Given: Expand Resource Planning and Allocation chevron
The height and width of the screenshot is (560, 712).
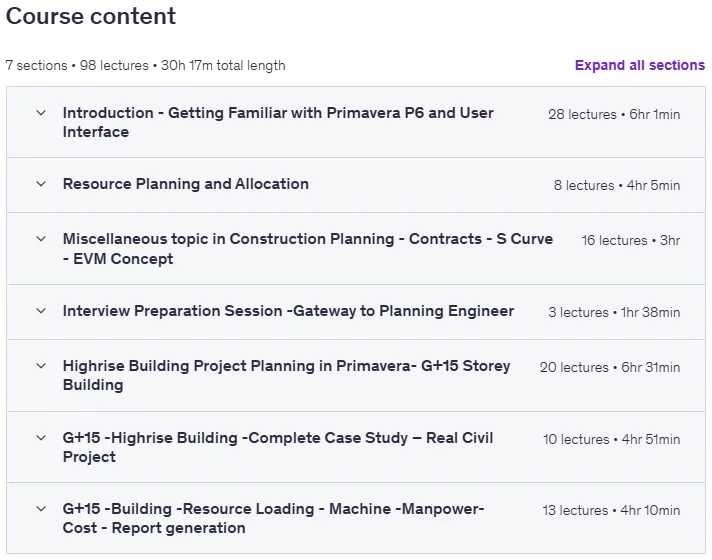Looking at the screenshot, I should [x=41, y=184].
